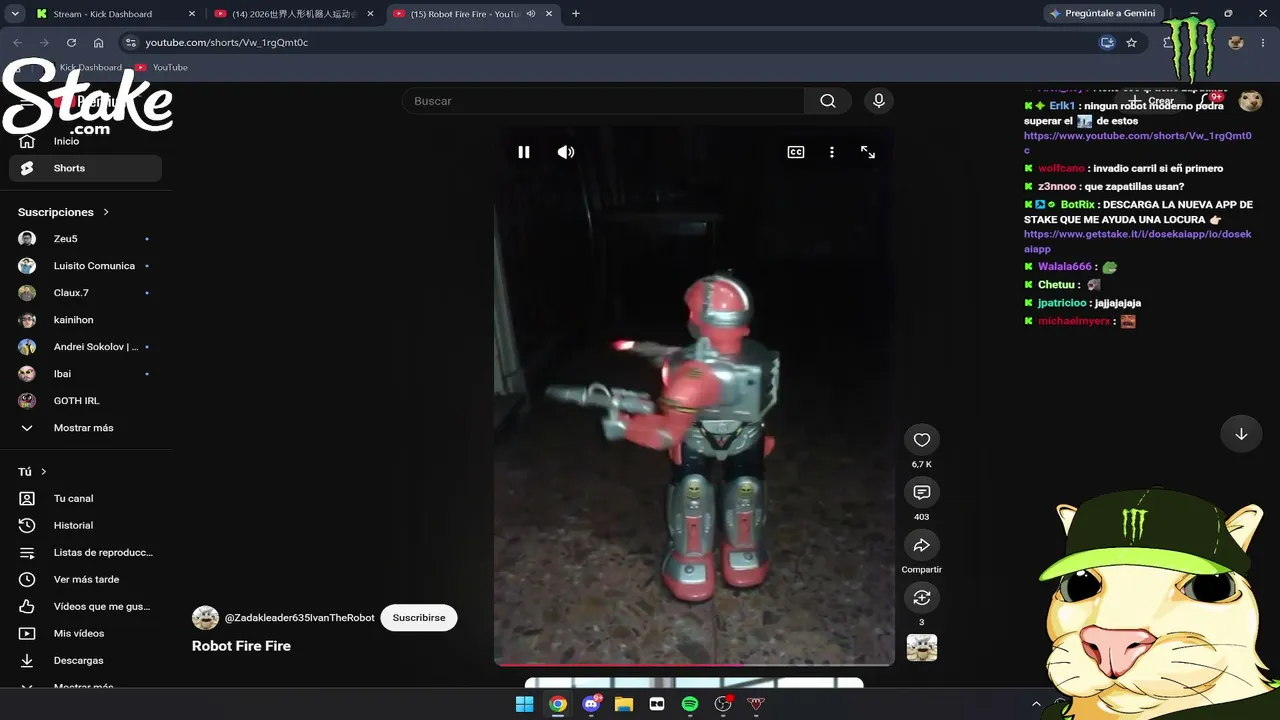
Task: Open Spotify from the taskbar
Action: pyautogui.click(x=690, y=704)
